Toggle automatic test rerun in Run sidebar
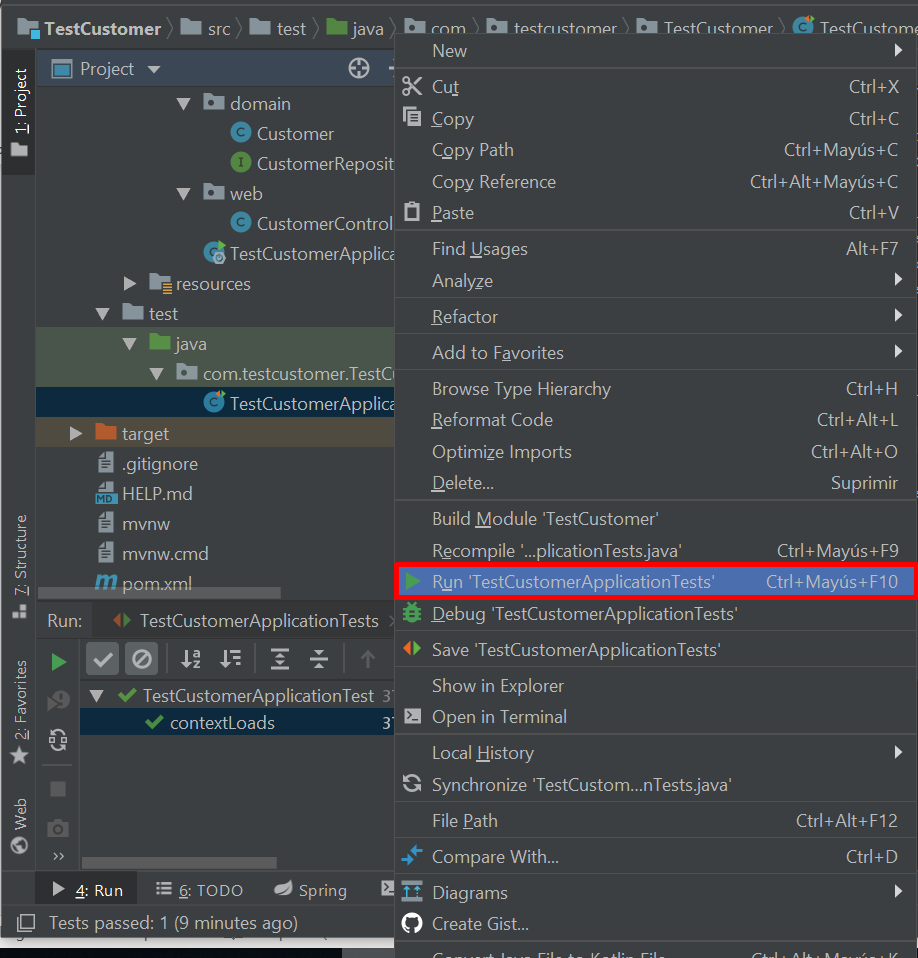 point(58,740)
